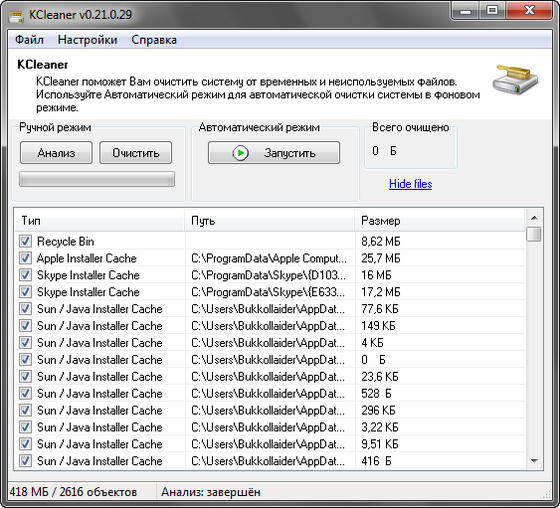Close the KCleaner window
Screen dimensions: 560x508
point(530,11)
